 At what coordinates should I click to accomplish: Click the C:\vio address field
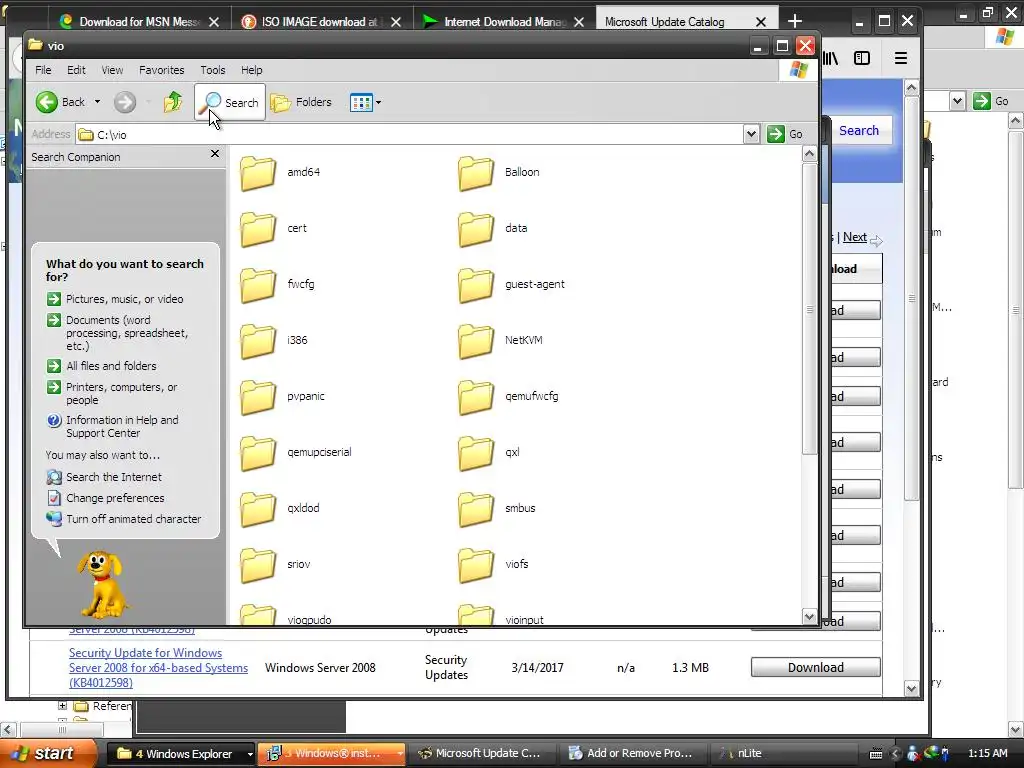pyautogui.click(x=409, y=135)
